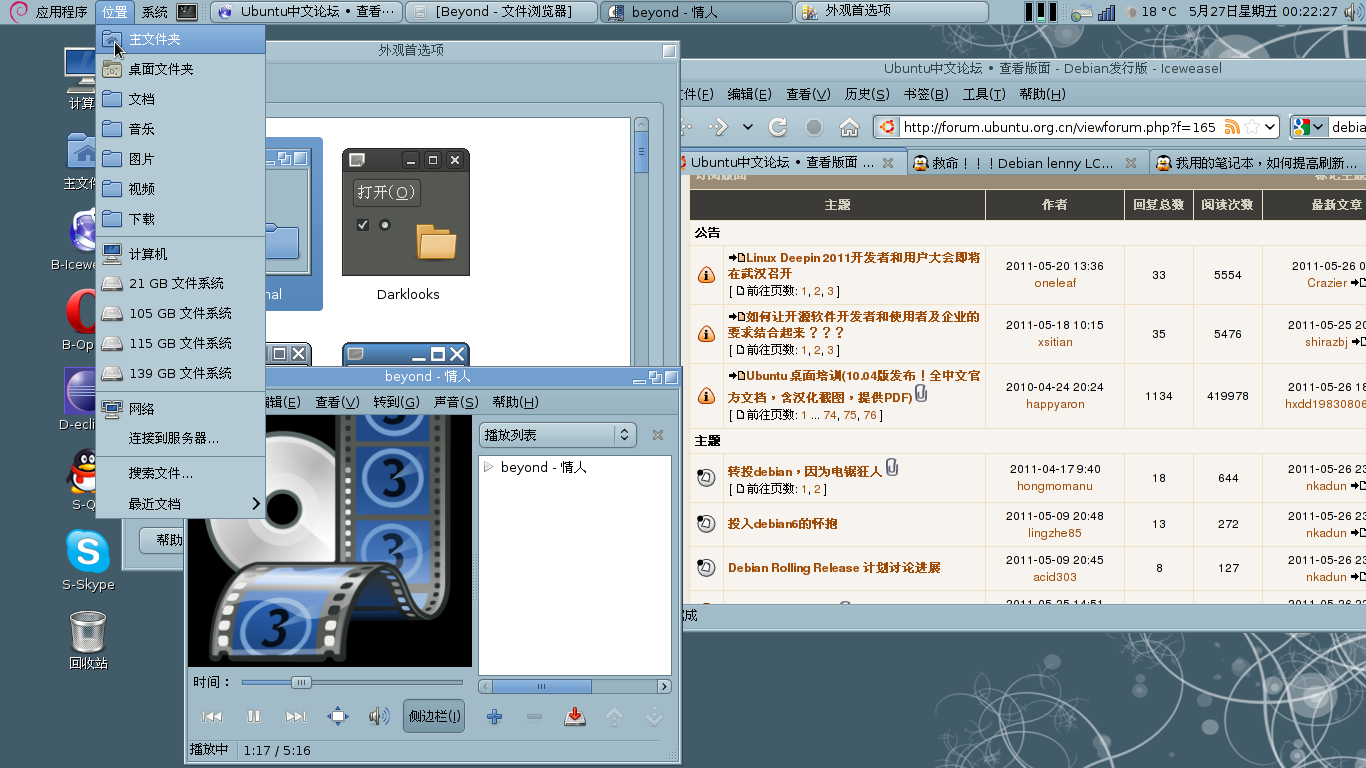Click the panel clock showing 00:22:27
Image resolution: width=1366 pixels, height=768 pixels.
pos(1264,12)
